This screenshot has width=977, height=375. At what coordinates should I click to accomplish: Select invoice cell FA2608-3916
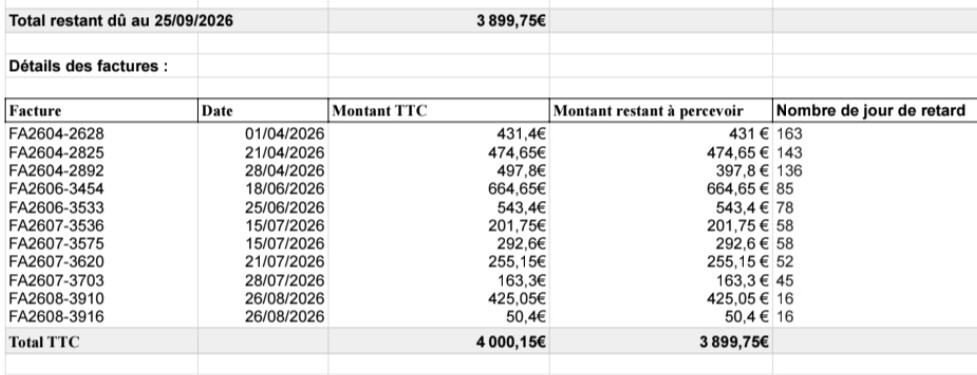tap(102, 317)
